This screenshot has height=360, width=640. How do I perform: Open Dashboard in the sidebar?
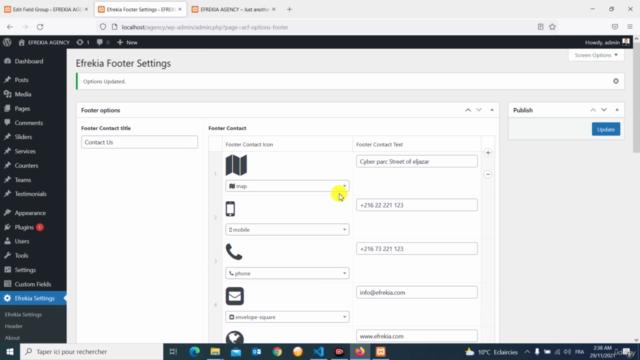[x=29, y=61]
